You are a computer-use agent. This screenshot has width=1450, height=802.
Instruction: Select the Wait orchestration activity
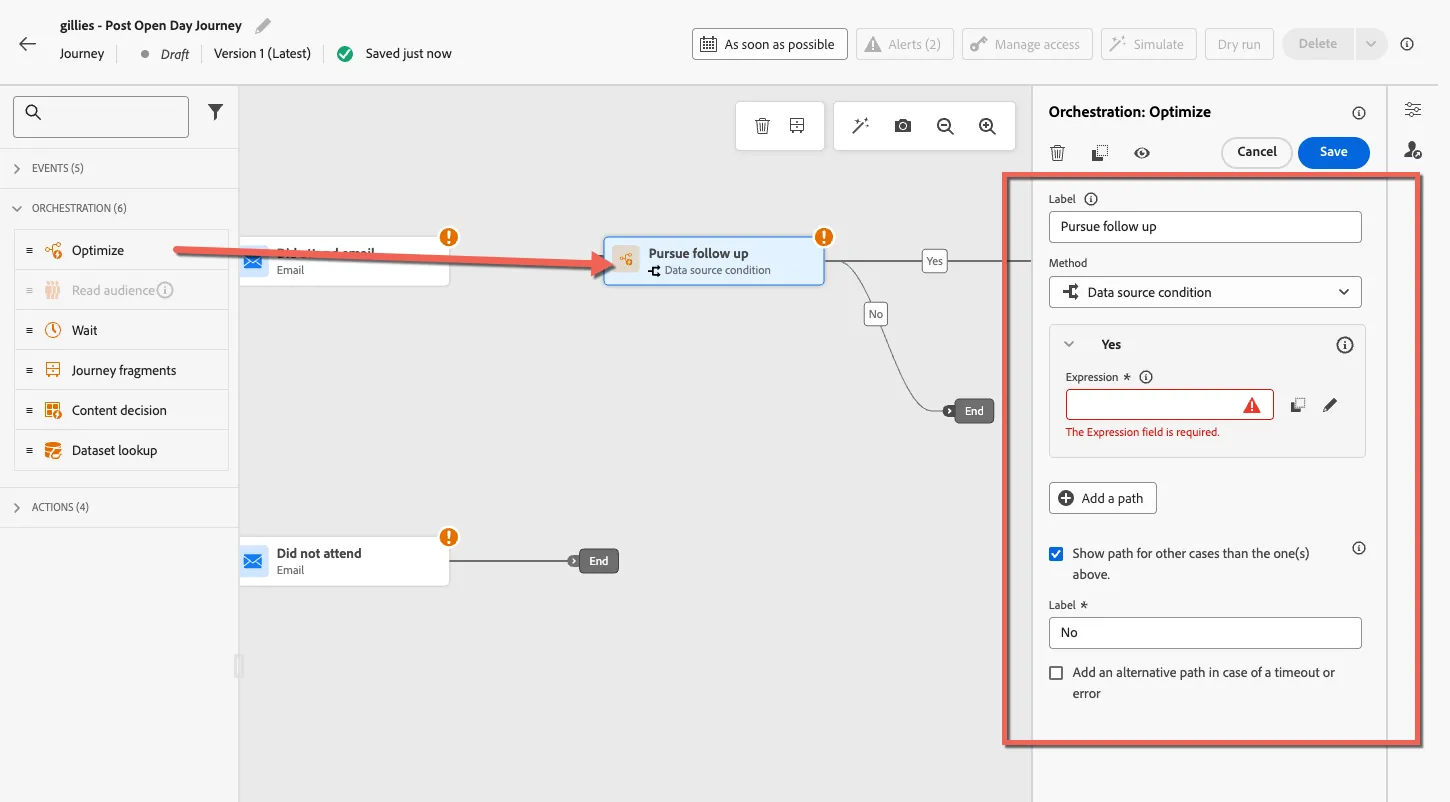click(121, 330)
